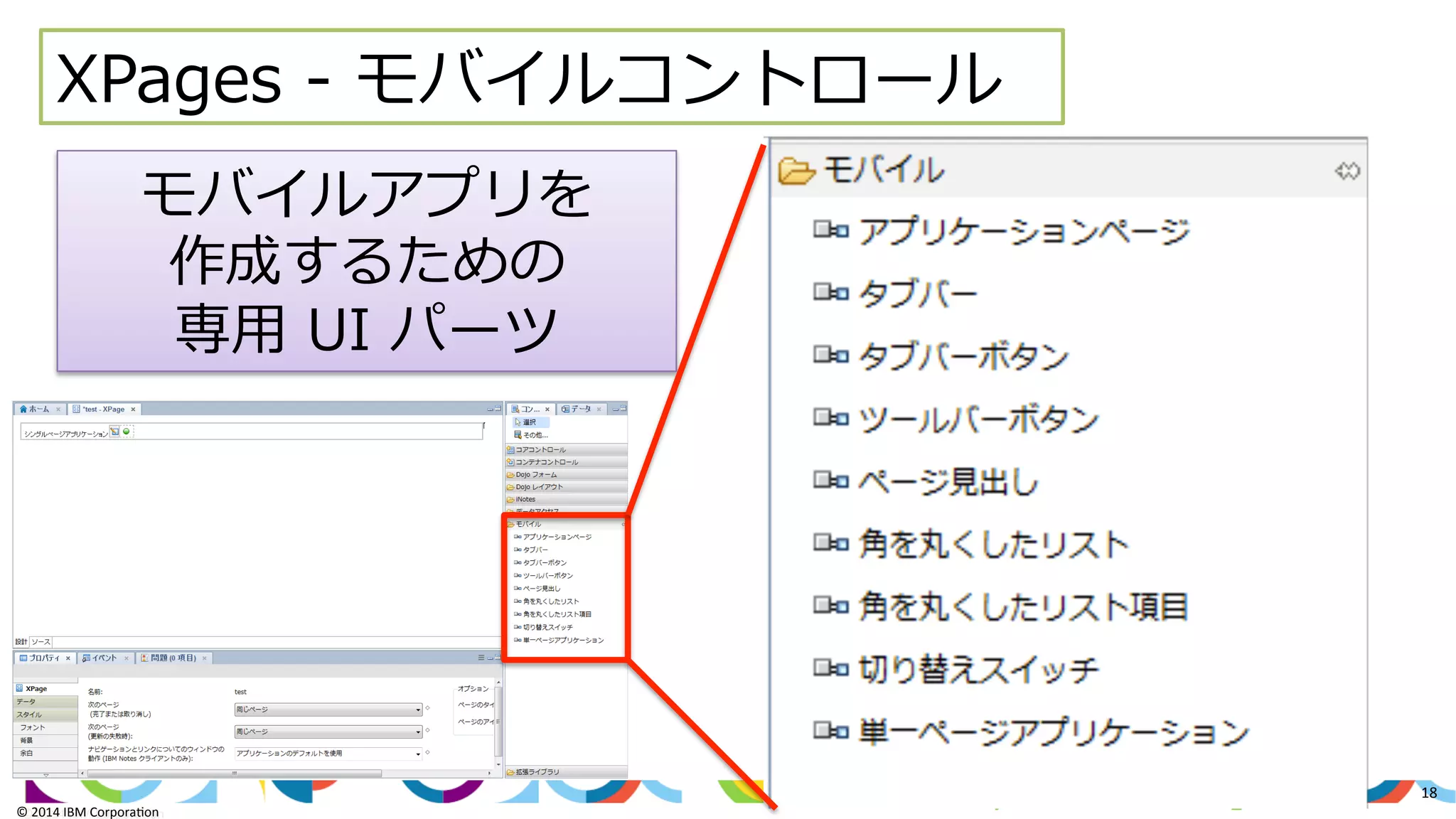Select the *test - XPage editor tab
Viewport: 1456px width, 819px height.
pyautogui.click(x=104, y=409)
